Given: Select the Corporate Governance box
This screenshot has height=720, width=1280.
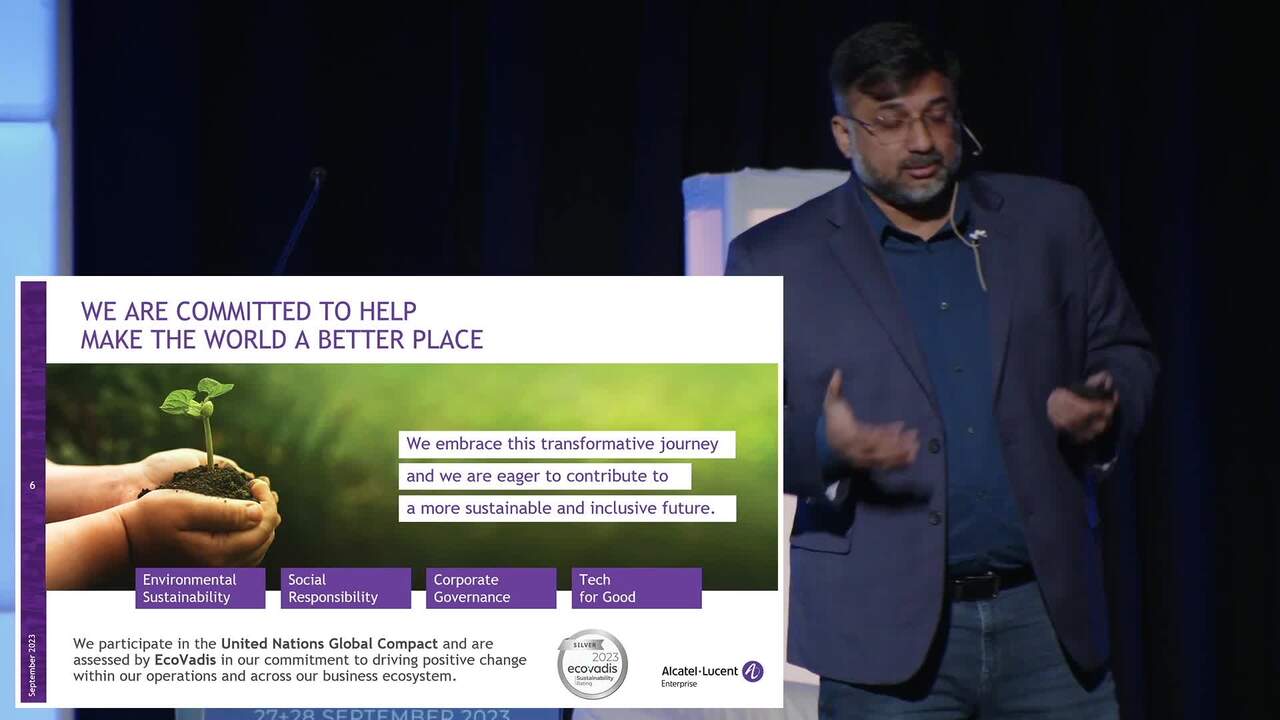Looking at the screenshot, I should (491, 588).
